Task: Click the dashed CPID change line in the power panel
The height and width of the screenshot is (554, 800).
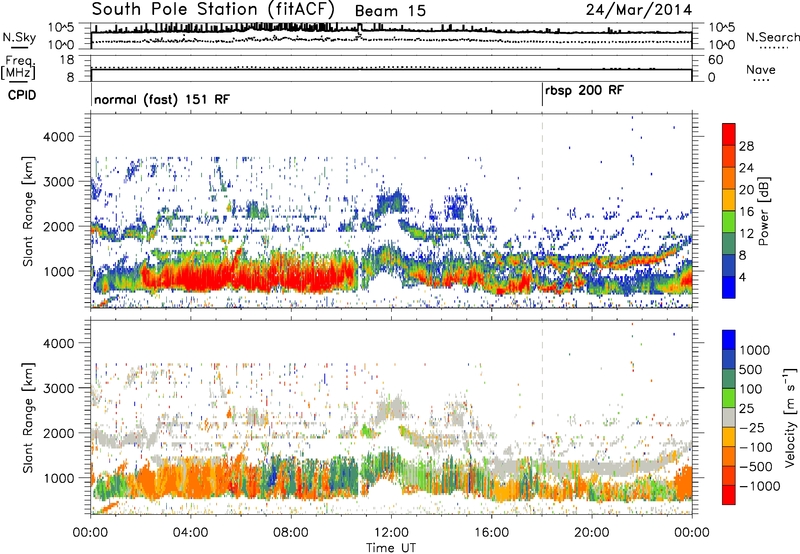Action: pos(542,211)
